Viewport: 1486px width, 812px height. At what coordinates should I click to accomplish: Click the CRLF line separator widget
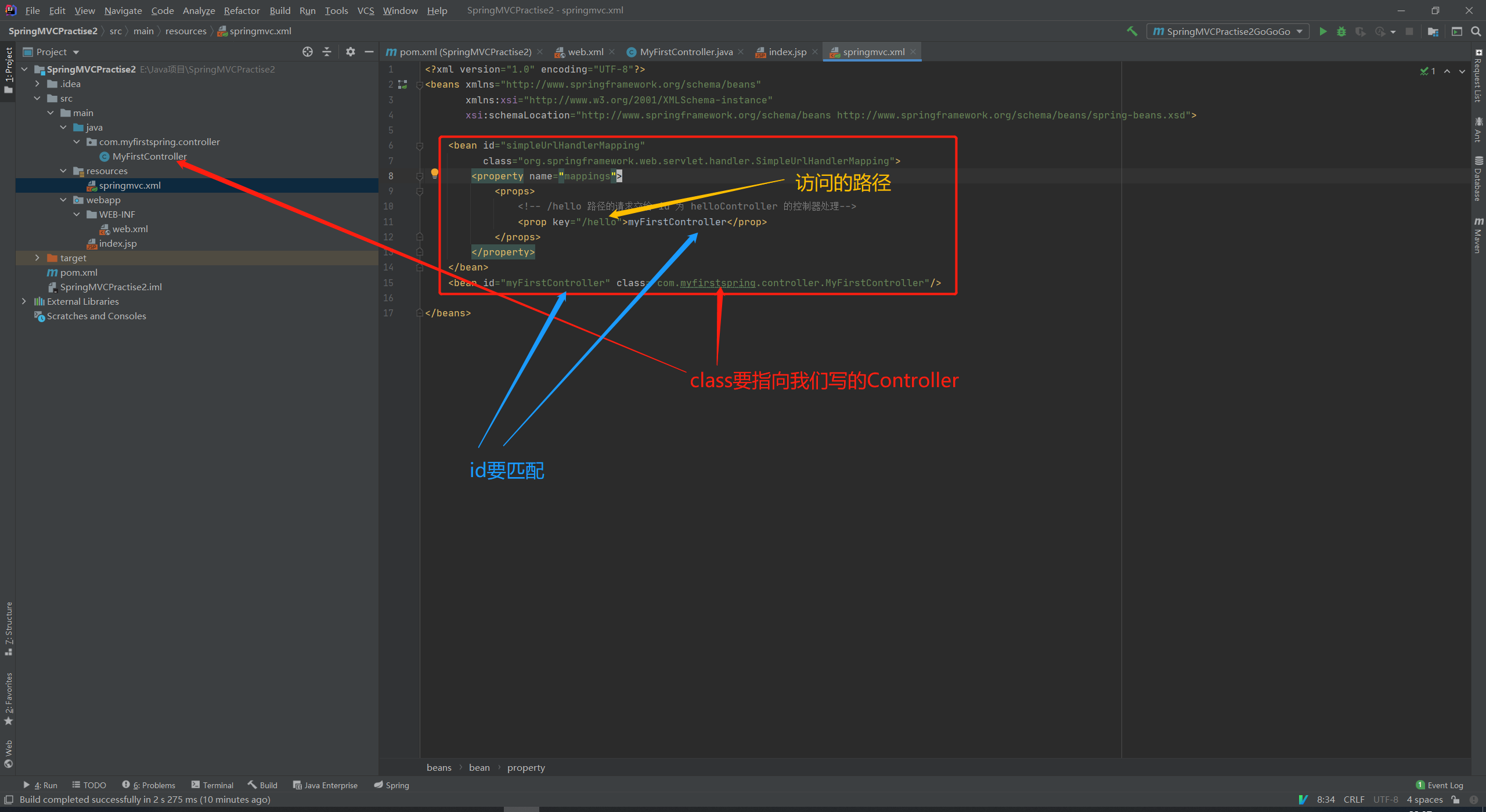[x=1354, y=799]
